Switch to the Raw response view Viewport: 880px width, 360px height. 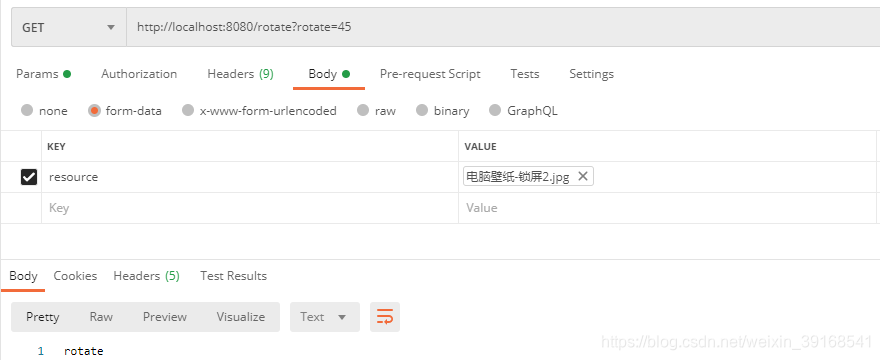coord(101,317)
